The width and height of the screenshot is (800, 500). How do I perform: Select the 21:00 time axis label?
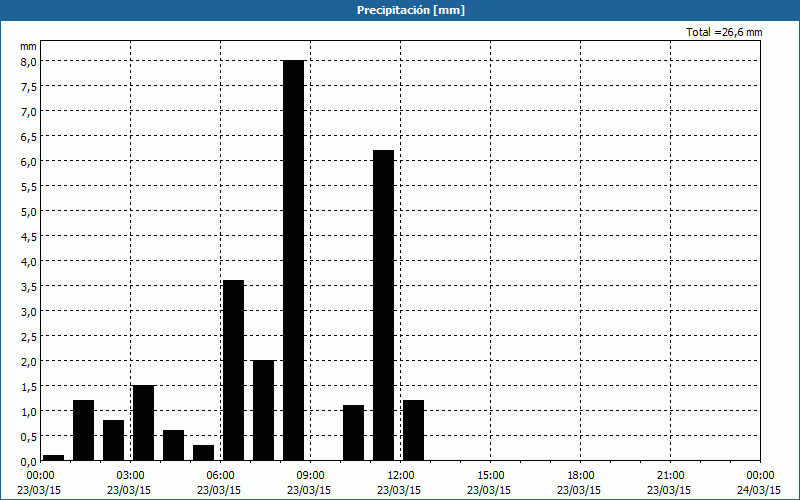[x=670, y=476]
